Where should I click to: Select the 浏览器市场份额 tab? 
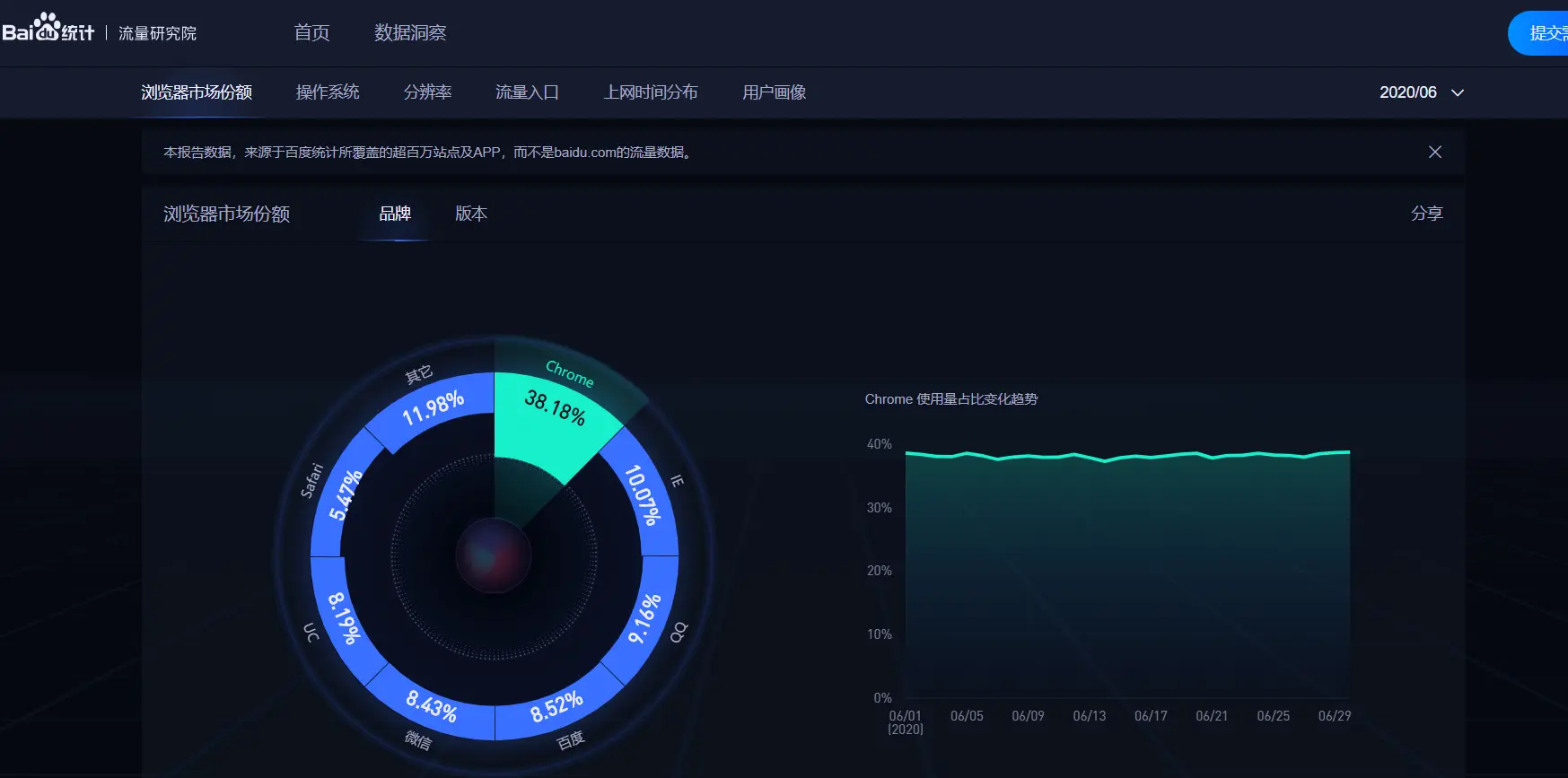197,92
